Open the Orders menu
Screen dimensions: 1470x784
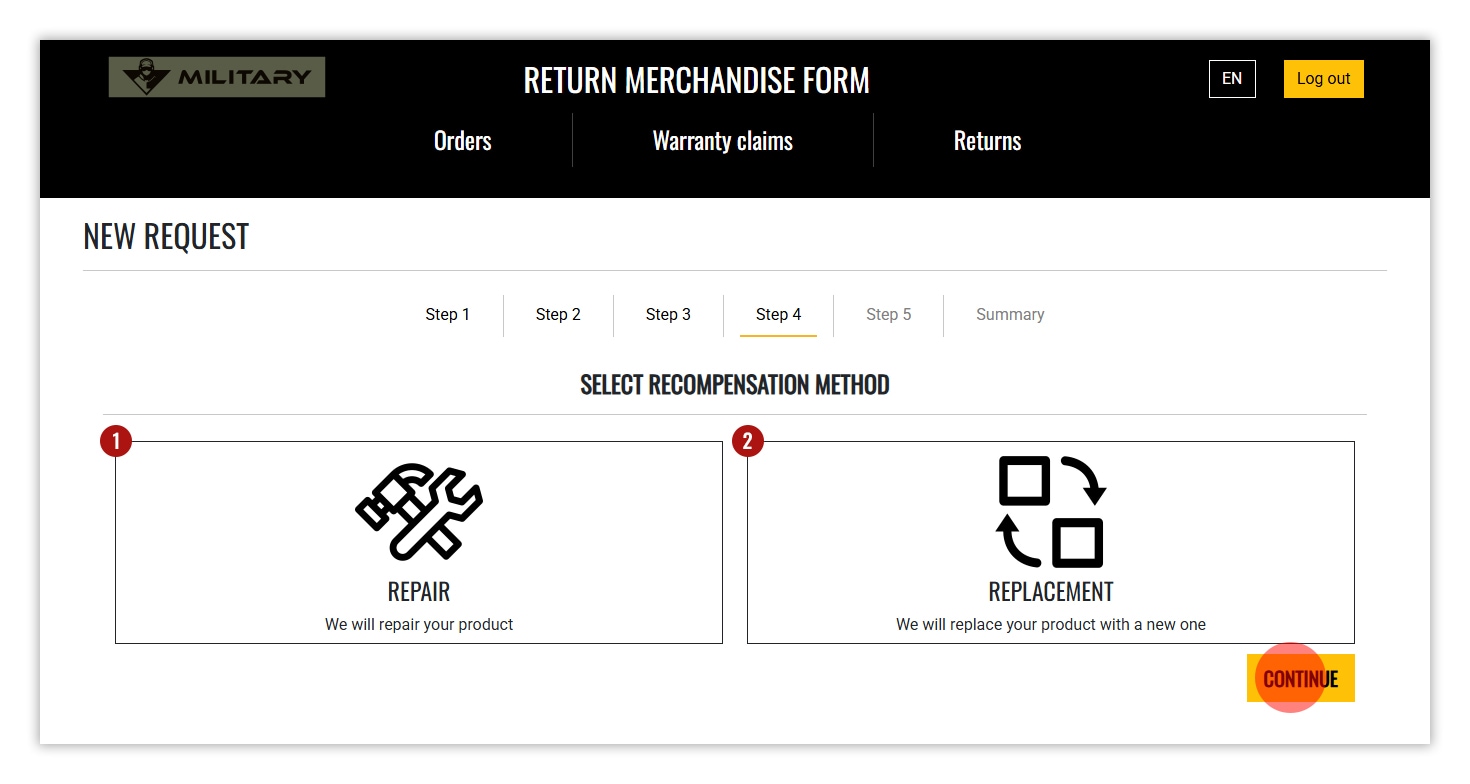point(463,141)
